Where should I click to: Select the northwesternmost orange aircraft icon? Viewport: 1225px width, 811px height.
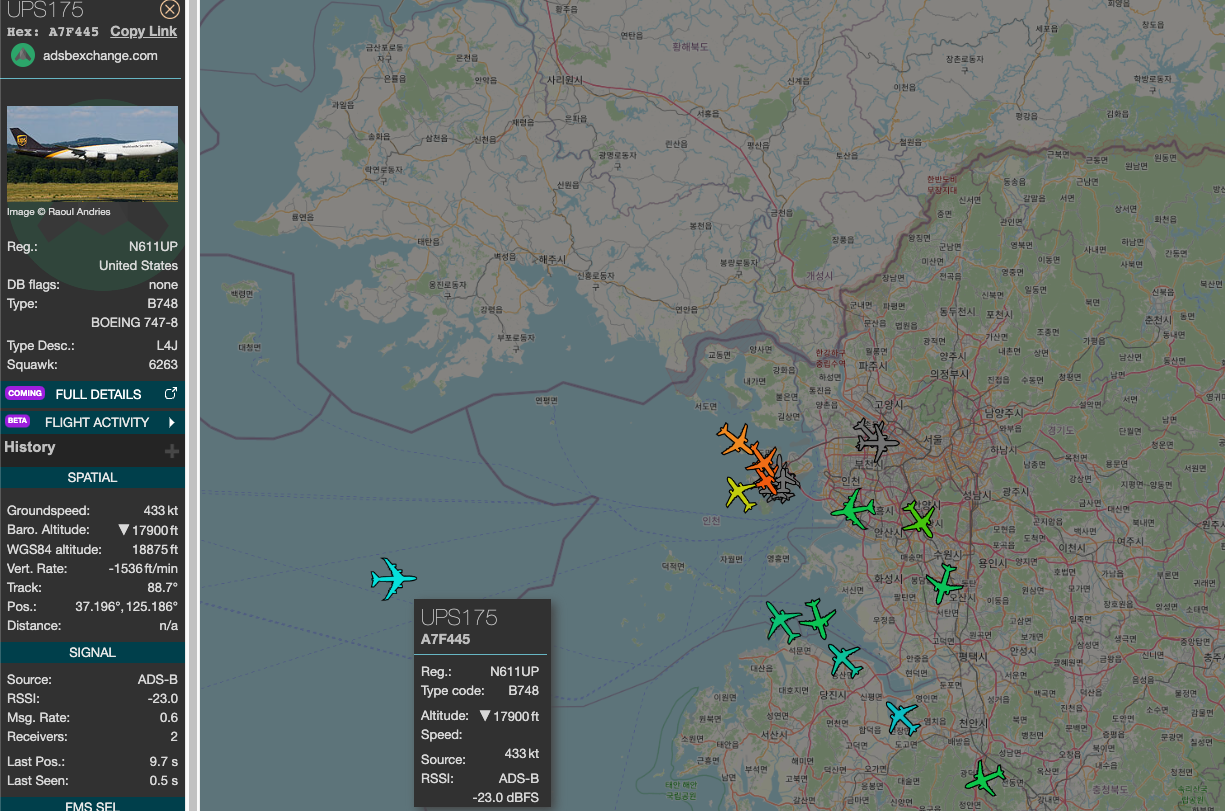click(736, 438)
